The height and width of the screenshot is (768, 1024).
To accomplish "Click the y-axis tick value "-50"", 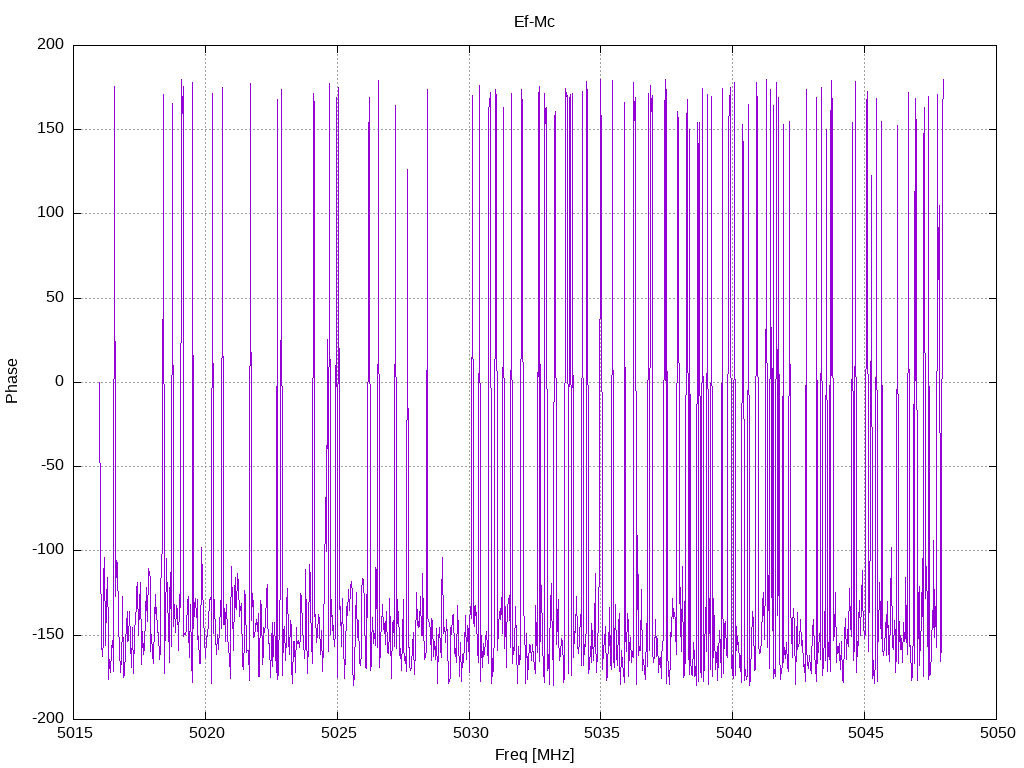I will 53,466.
